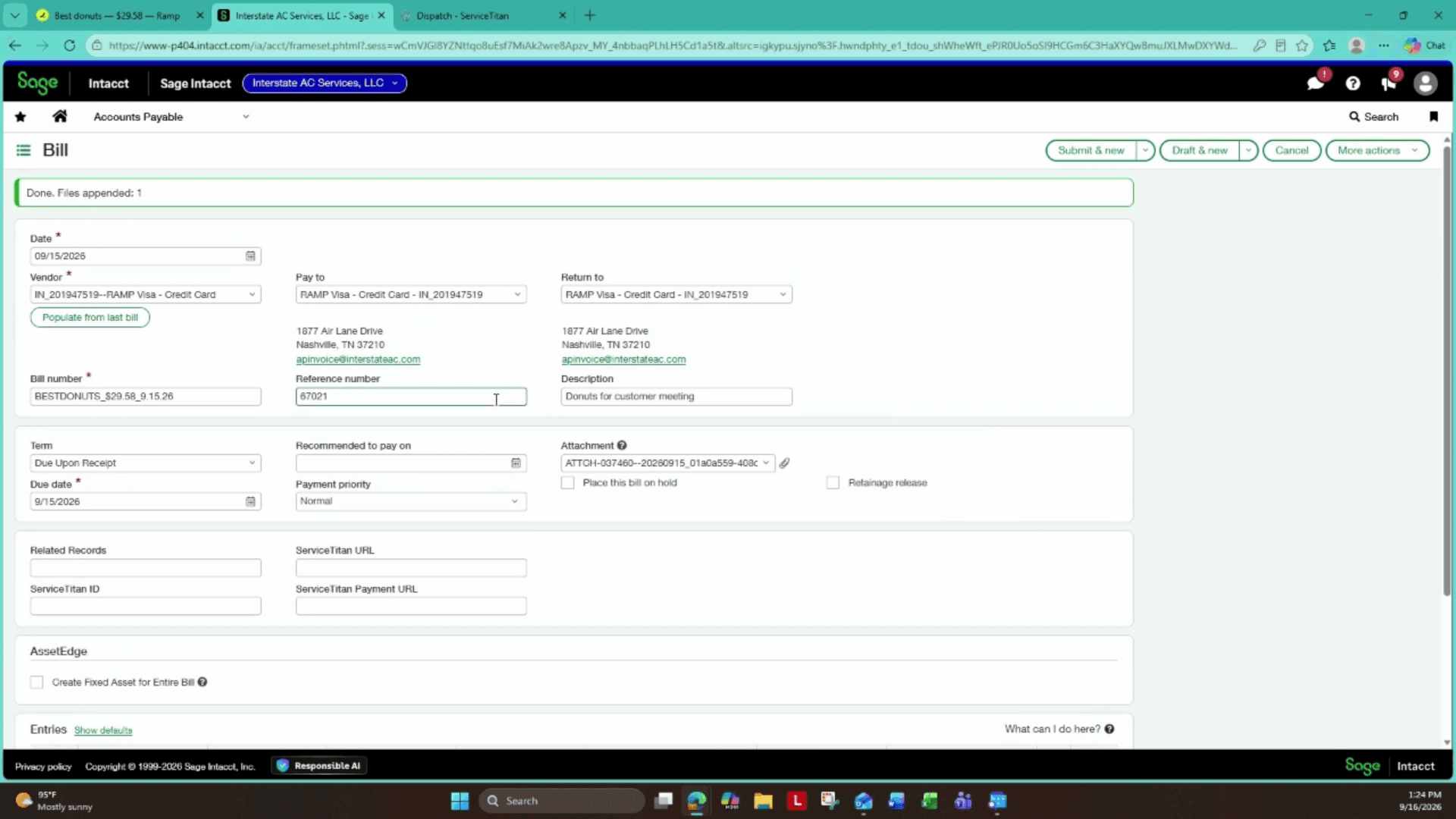1456x819 pixels.
Task: Click the Submit & new button
Action: [x=1090, y=151]
